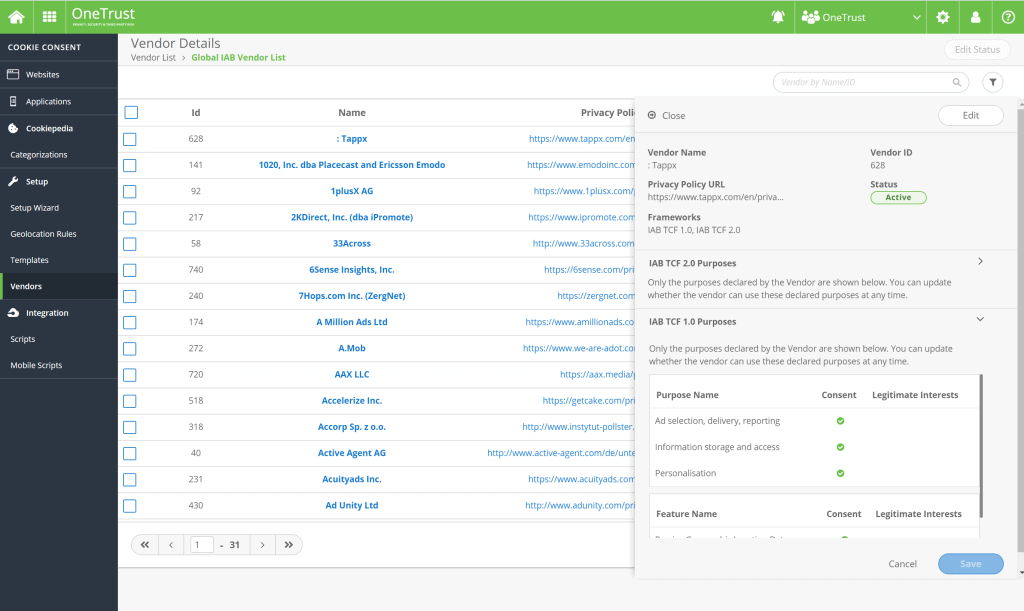Viewport: 1024px width, 611px height.
Task: Expand IAB TCF 2.0 Purposes section
Action: coord(980,261)
